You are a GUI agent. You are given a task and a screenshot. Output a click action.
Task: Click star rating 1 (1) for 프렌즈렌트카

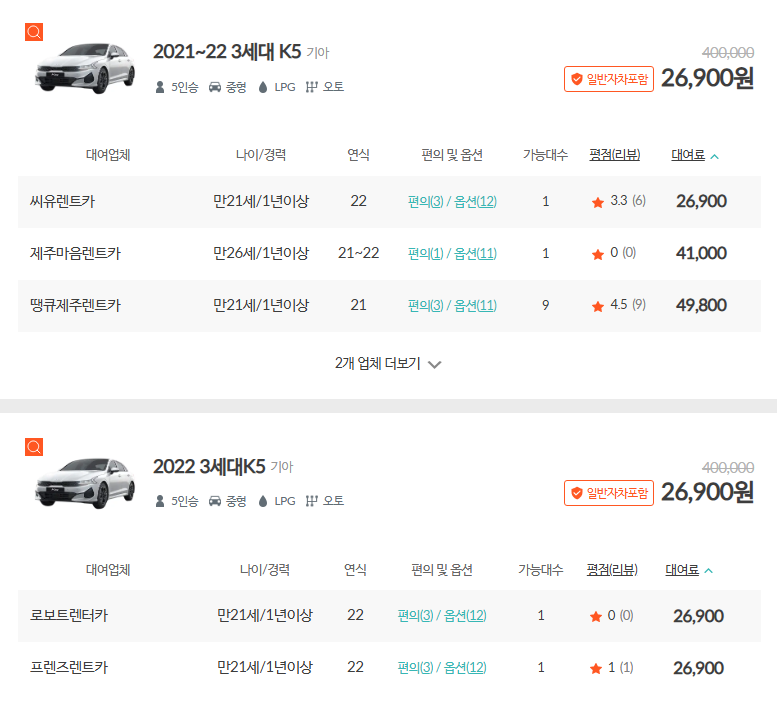click(611, 668)
